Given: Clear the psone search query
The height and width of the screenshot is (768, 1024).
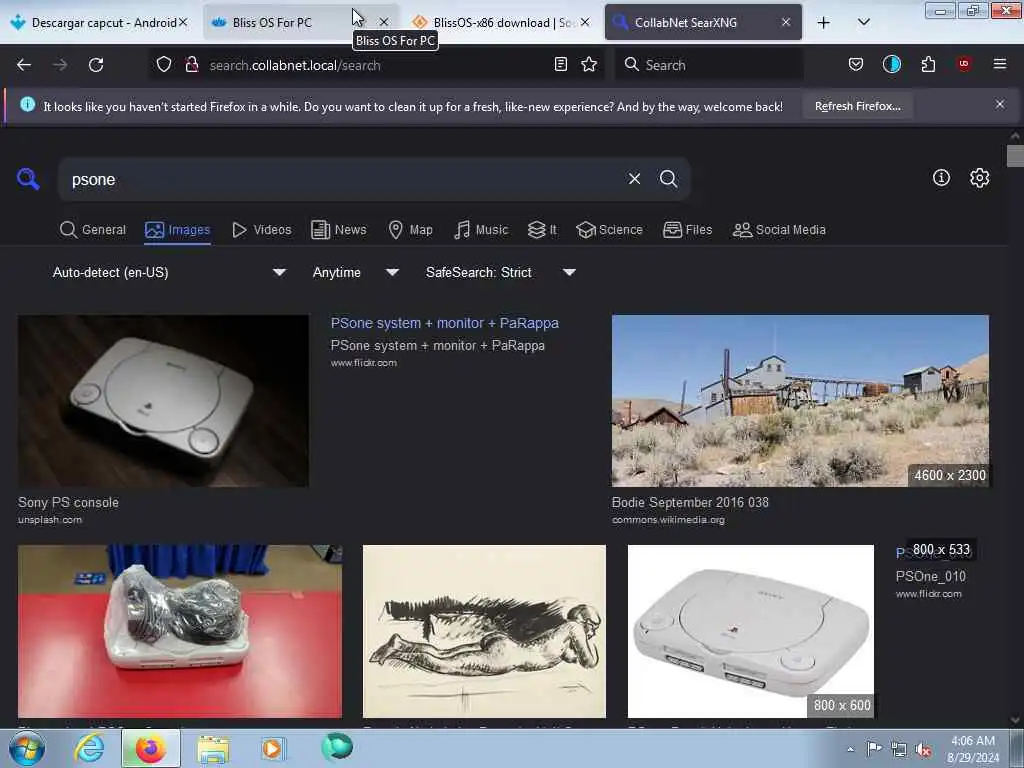Looking at the screenshot, I should pos(634,179).
